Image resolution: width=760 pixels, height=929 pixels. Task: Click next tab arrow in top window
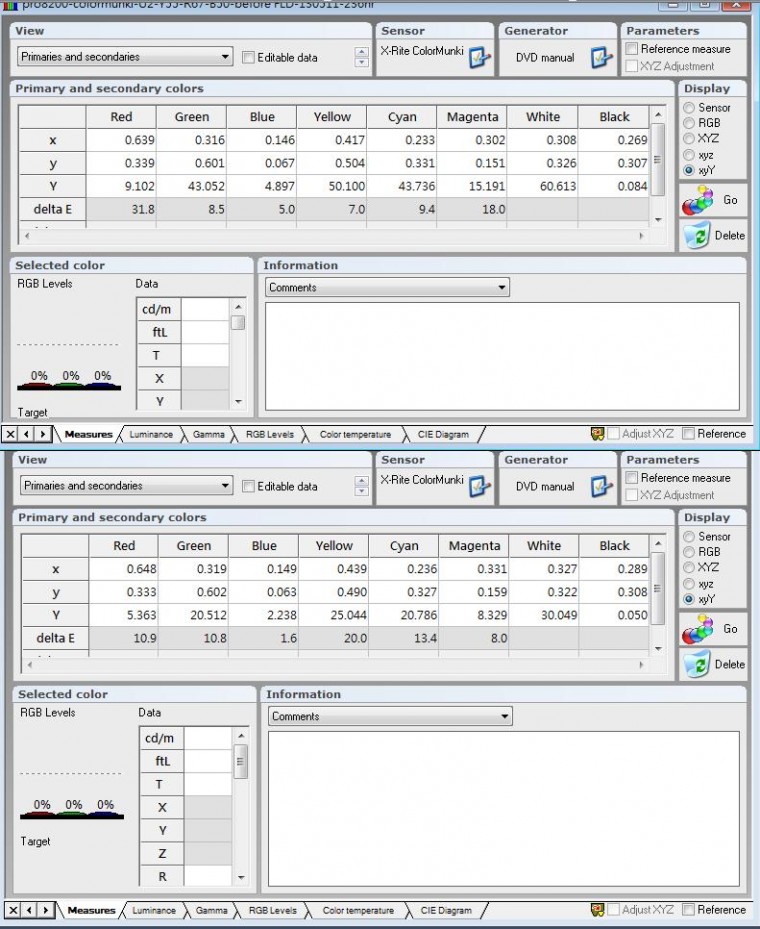point(42,434)
